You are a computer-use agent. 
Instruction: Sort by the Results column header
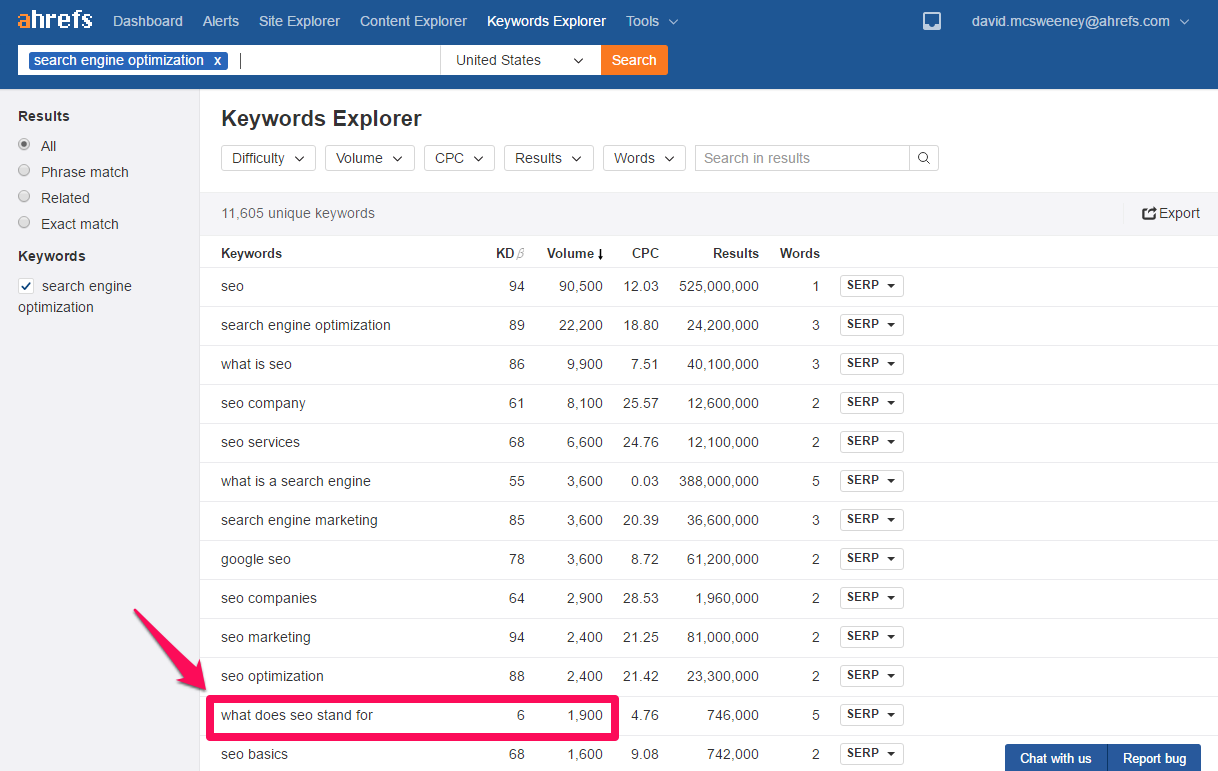click(x=736, y=254)
